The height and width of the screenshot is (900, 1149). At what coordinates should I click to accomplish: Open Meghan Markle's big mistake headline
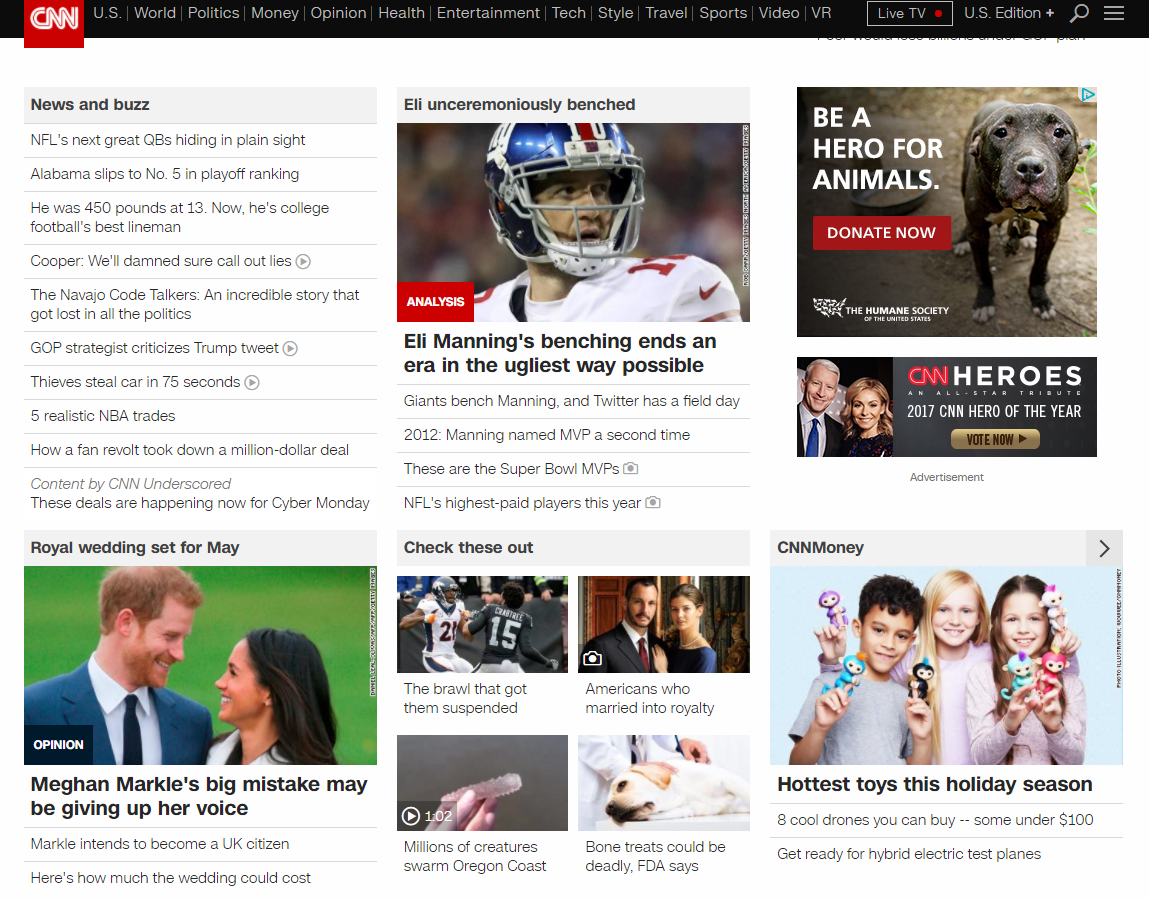click(x=199, y=796)
